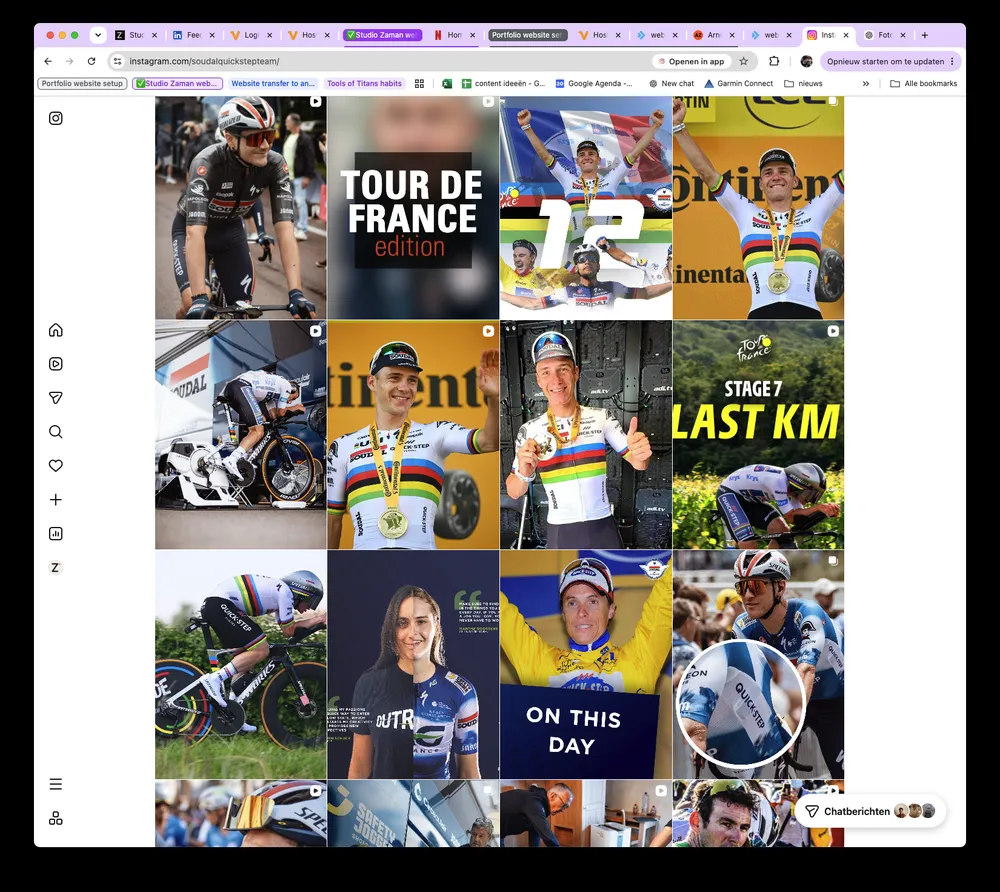Open Stage 7 Last KM reel
The width and height of the screenshot is (1000, 892).
pos(758,435)
